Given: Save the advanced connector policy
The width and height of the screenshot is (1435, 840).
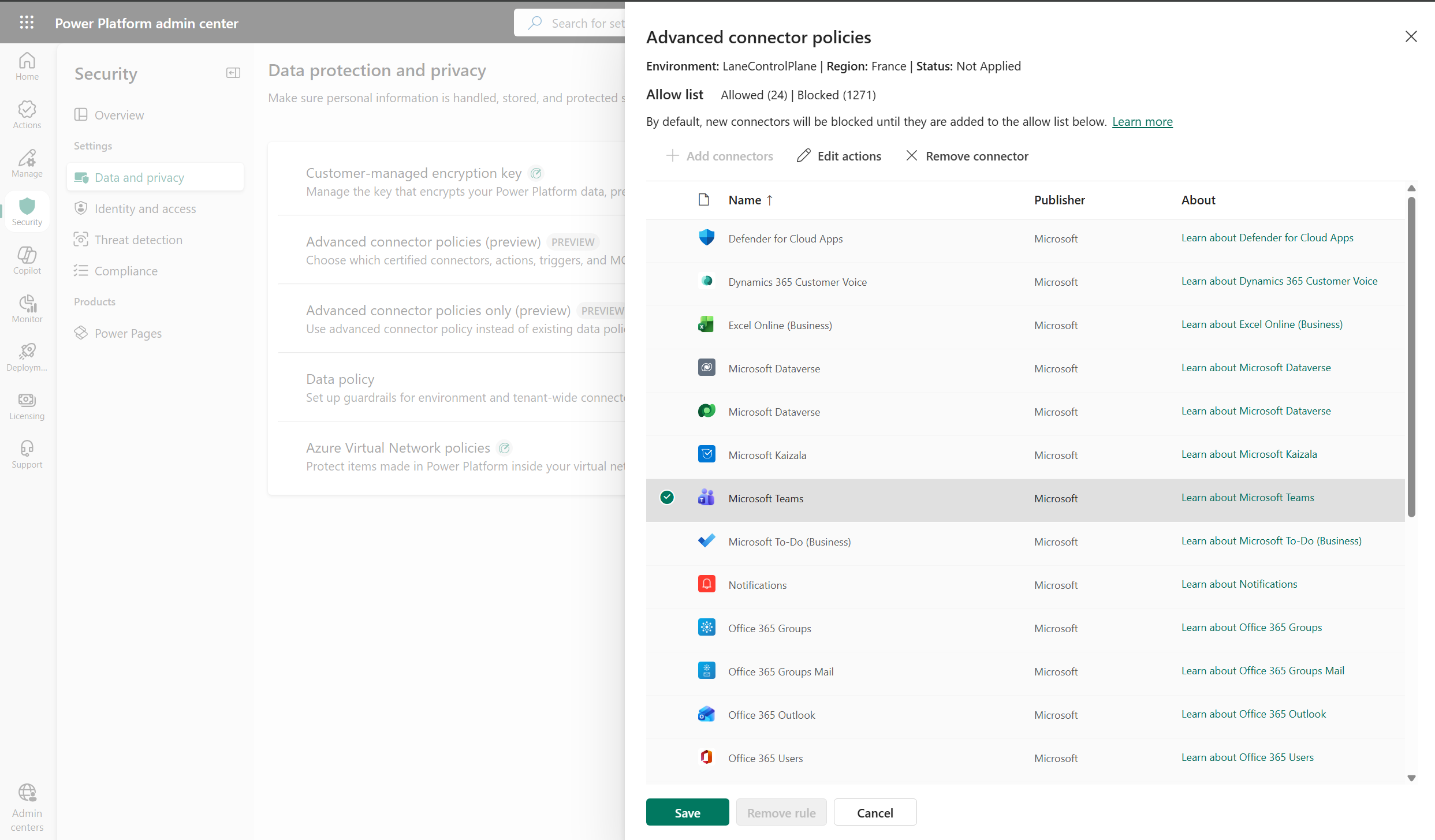Looking at the screenshot, I should [687, 812].
